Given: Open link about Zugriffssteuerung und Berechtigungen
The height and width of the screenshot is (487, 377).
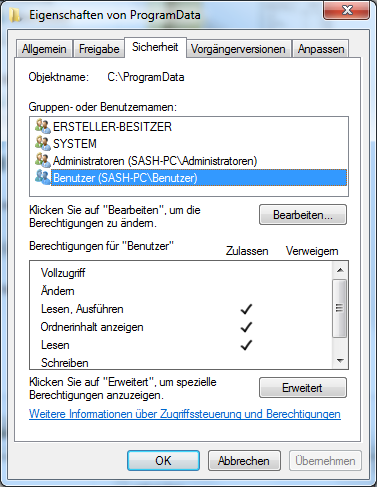Looking at the screenshot, I should (x=185, y=414).
